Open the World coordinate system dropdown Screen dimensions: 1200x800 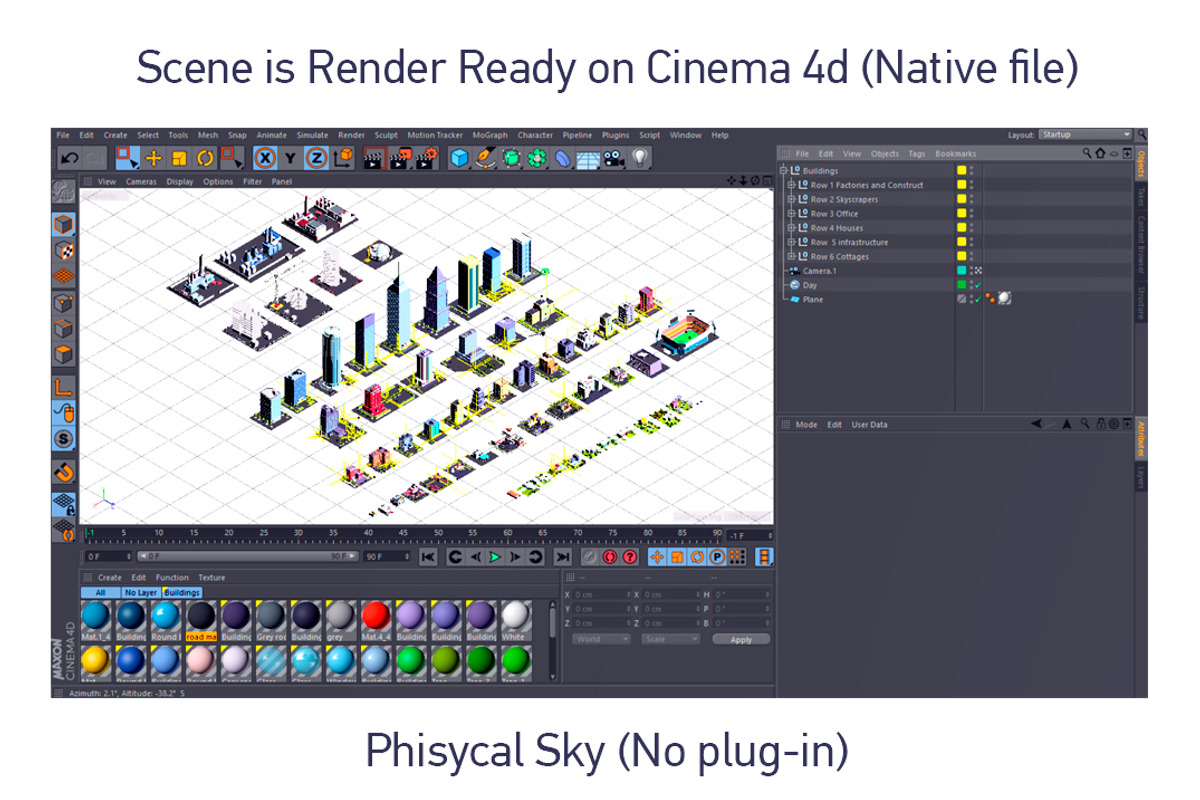coord(601,639)
